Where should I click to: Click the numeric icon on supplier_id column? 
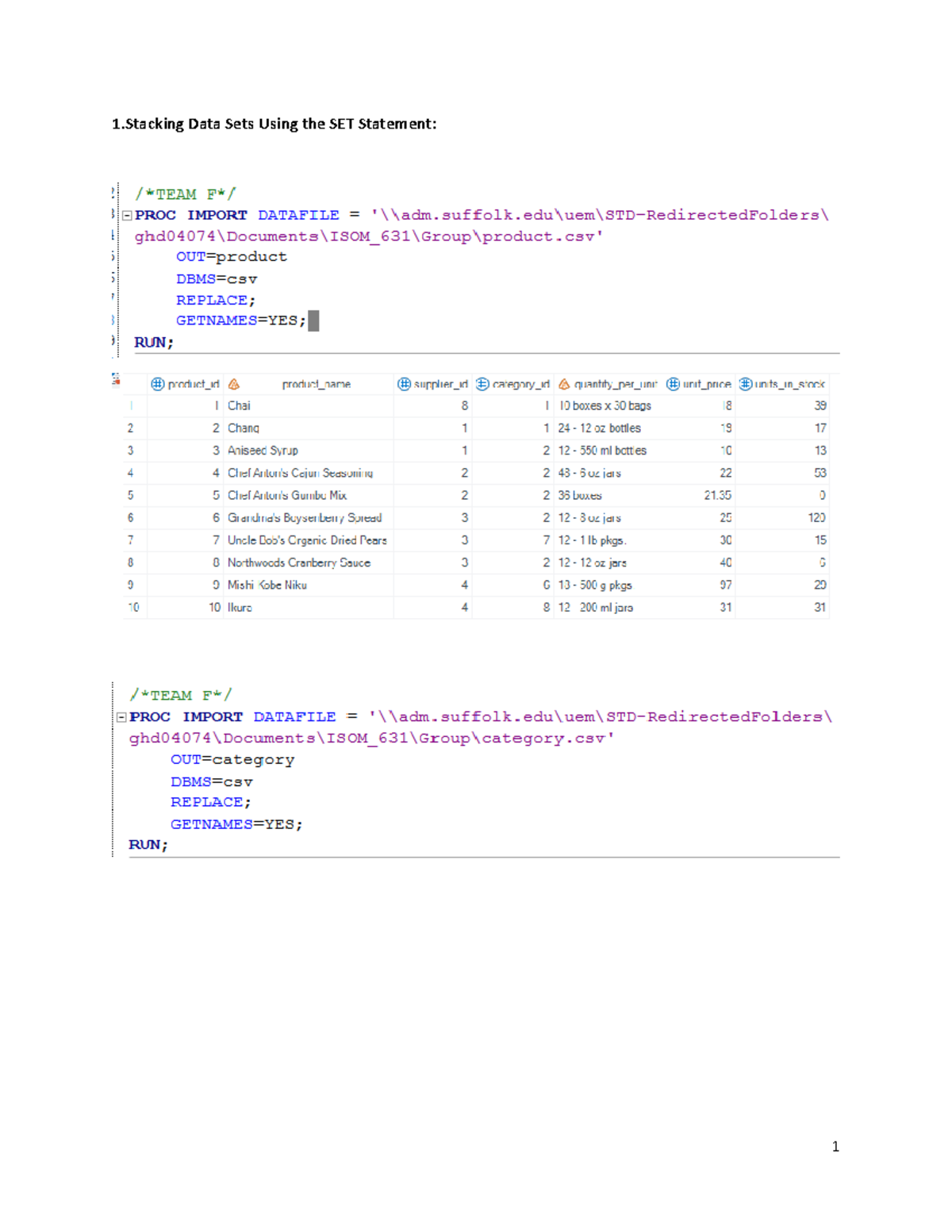click(403, 383)
